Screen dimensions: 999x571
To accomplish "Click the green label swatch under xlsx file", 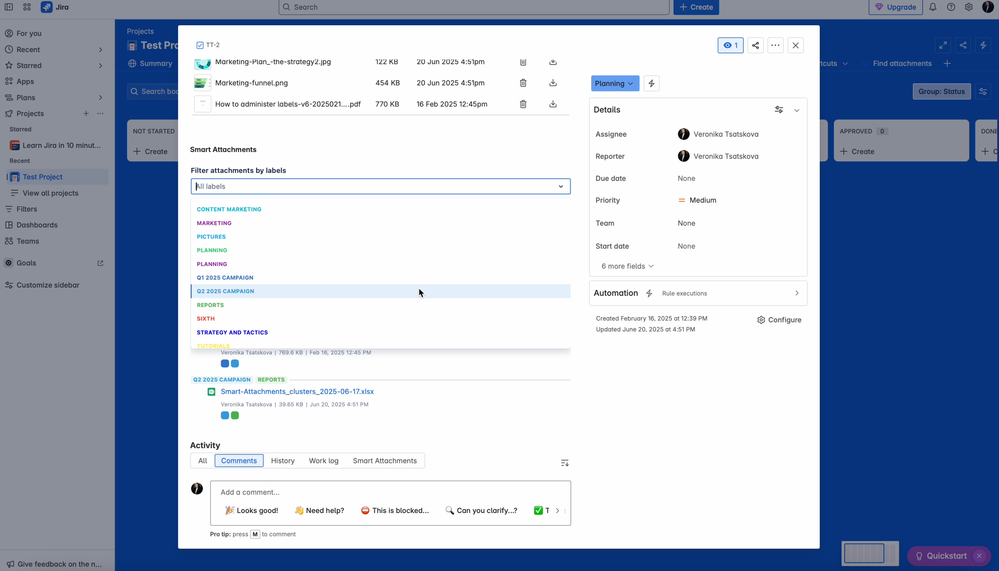I will tap(235, 416).
